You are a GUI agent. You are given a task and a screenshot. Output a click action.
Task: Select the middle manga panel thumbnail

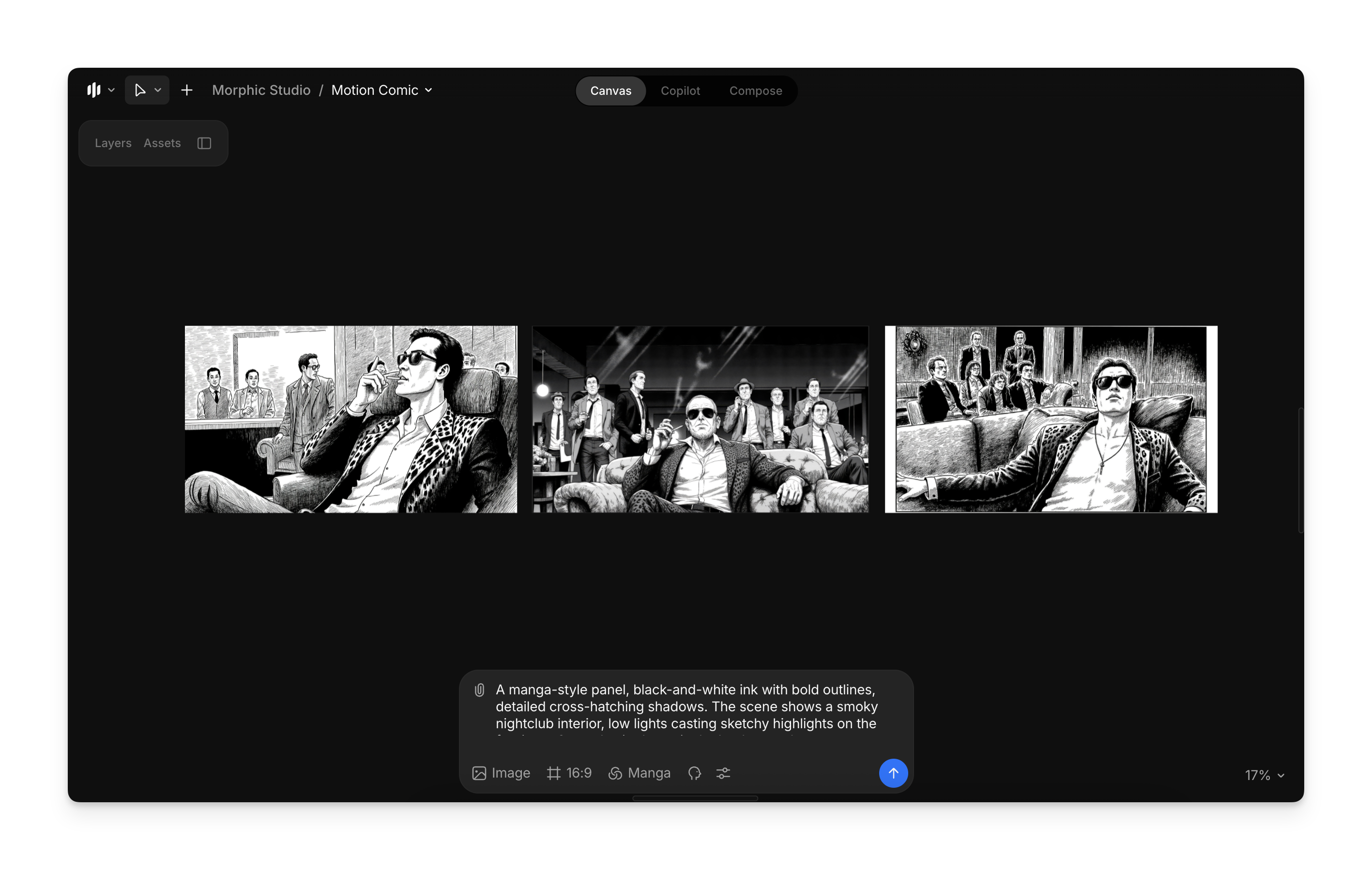pos(700,419)
